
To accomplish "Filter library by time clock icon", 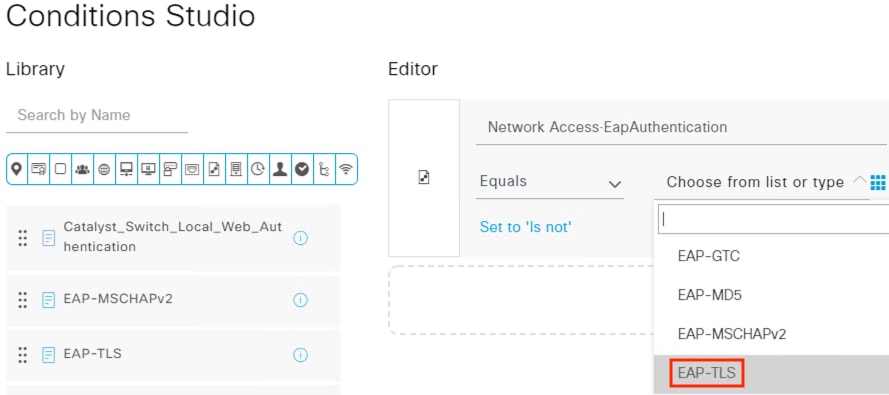I will click(258, 169).
